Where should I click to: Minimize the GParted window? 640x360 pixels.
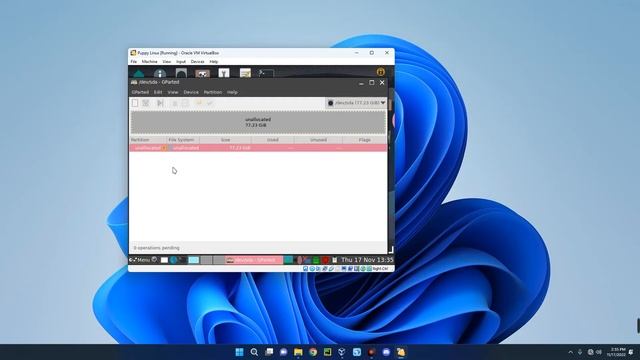(x=361, y=83)
